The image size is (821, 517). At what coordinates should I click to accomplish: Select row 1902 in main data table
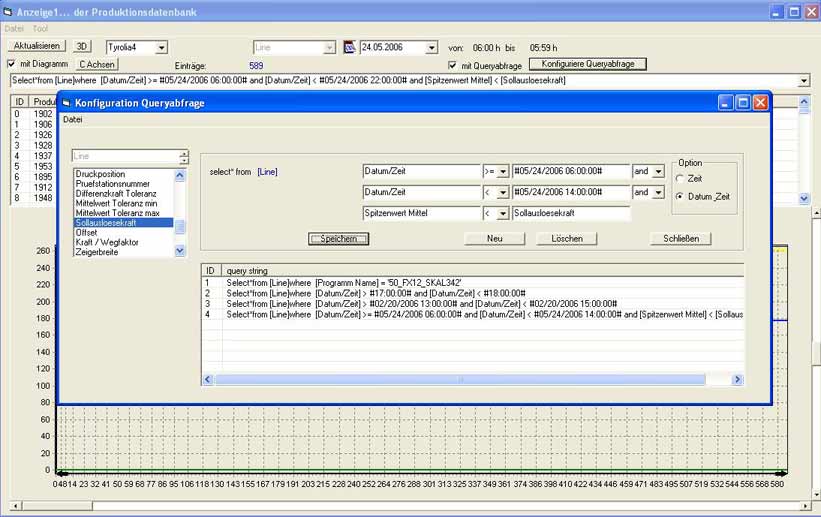[33, 114]
